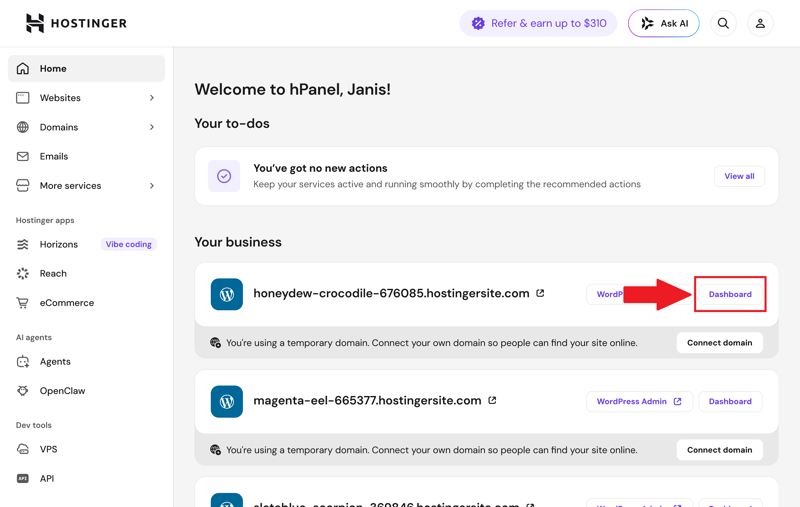Click 'You've got no new actions' text
Image resolution: width=800 pixels, height=507 pixels.
point(320,168)
